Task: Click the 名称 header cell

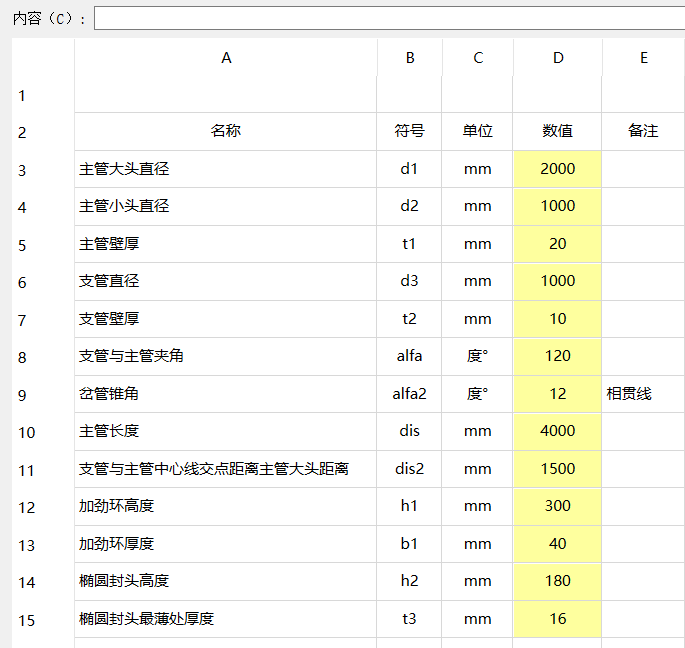Action: [x=226, y=131]
